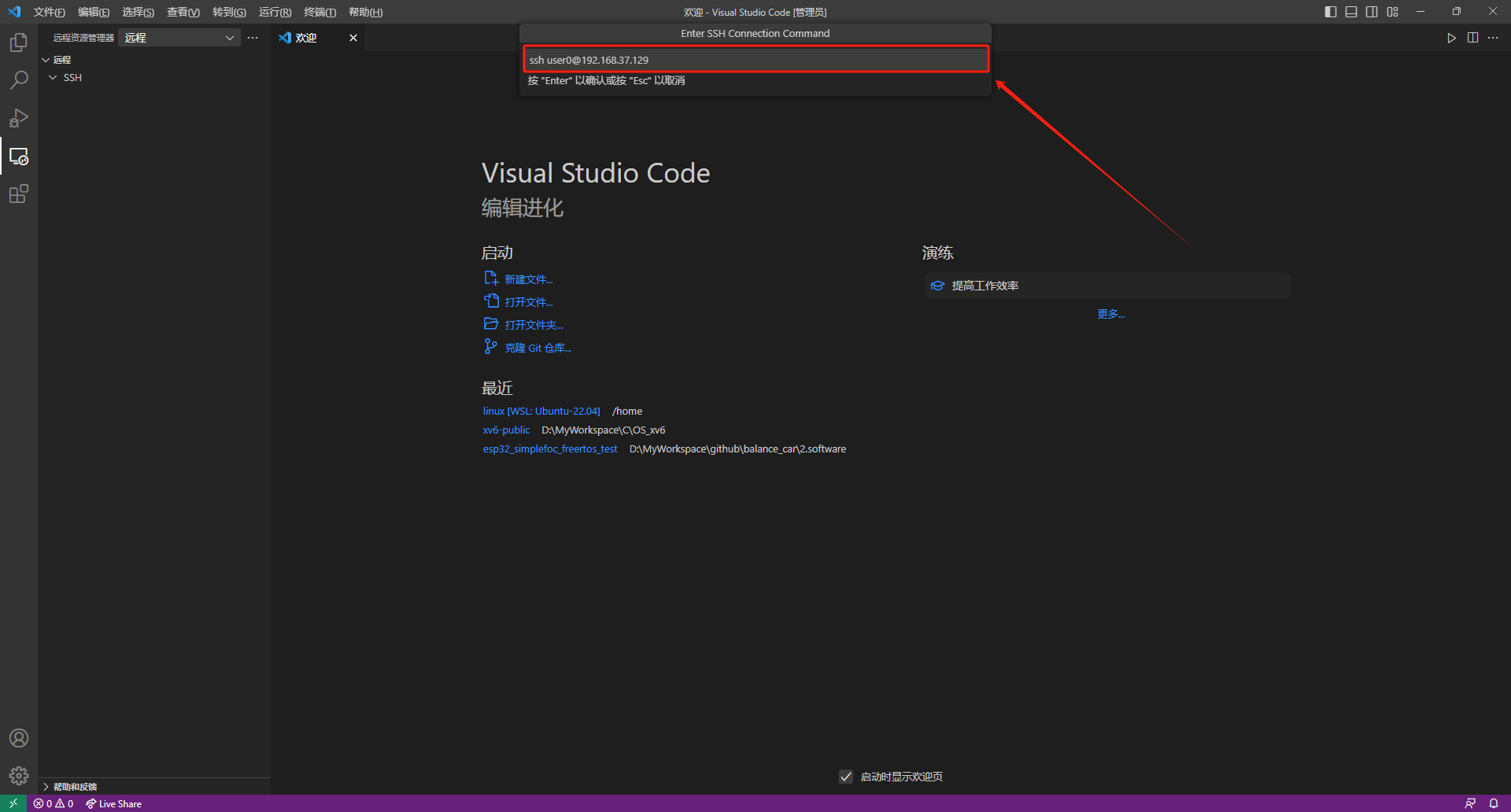Click the SSH connection command input field
This screenshot has width=1511, height=812.
click(755, 60)
